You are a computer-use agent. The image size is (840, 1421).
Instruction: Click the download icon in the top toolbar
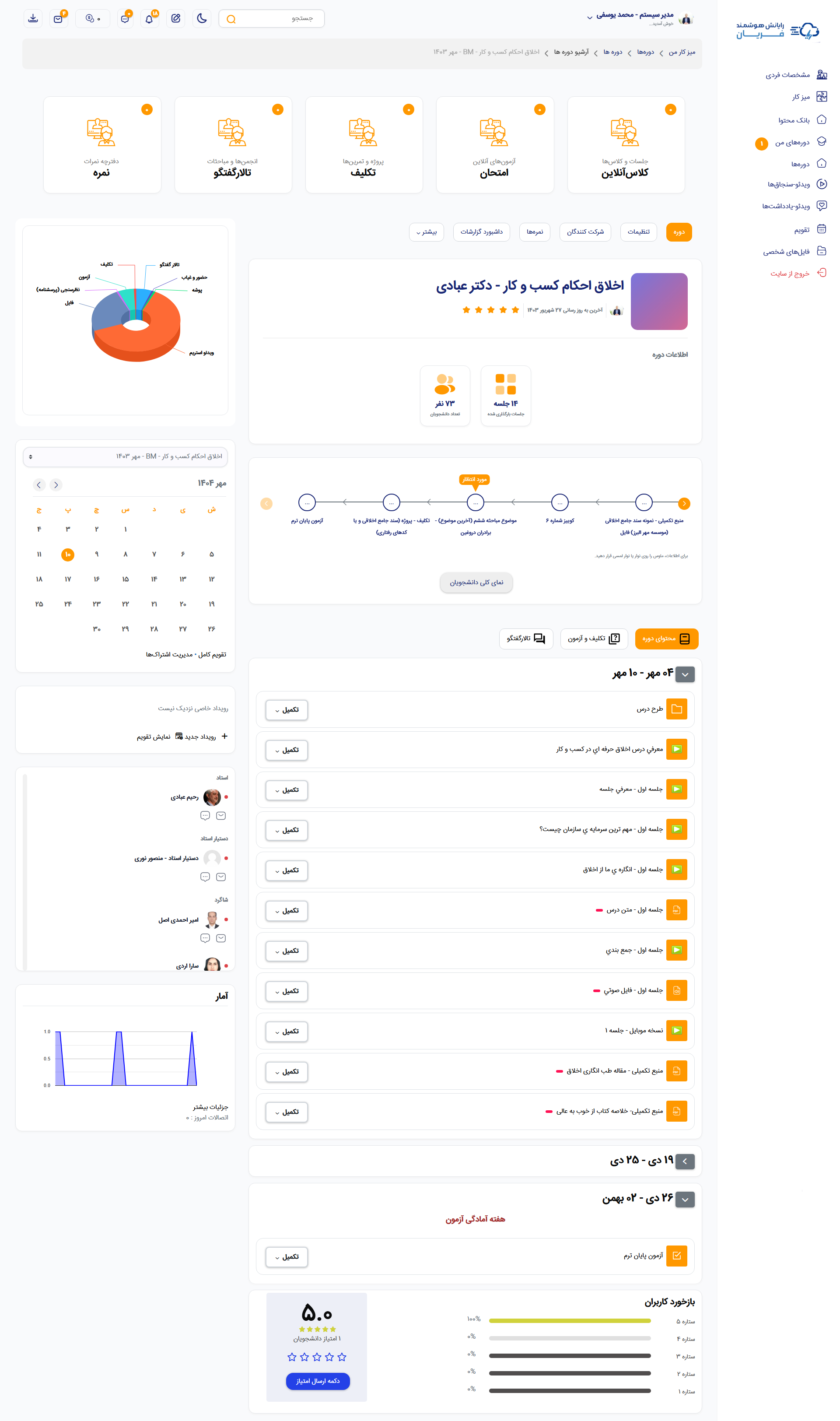coord(32,18)
